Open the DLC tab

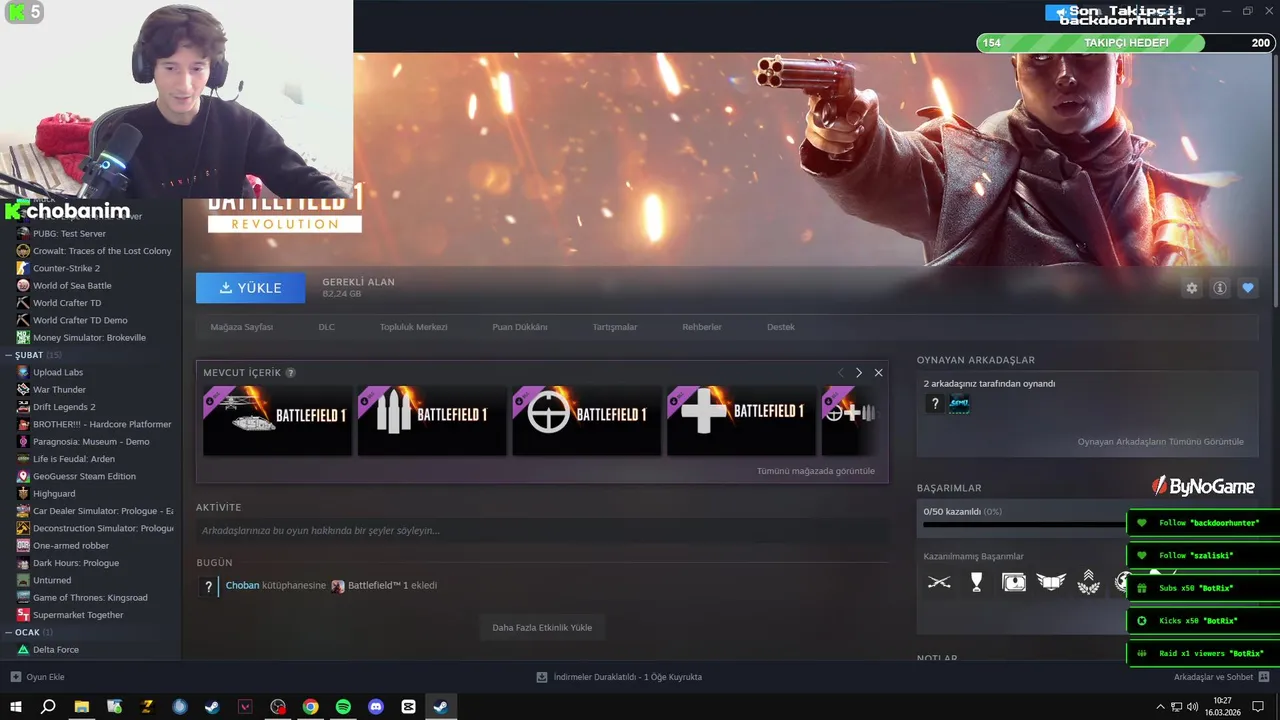tap(326, 327)
